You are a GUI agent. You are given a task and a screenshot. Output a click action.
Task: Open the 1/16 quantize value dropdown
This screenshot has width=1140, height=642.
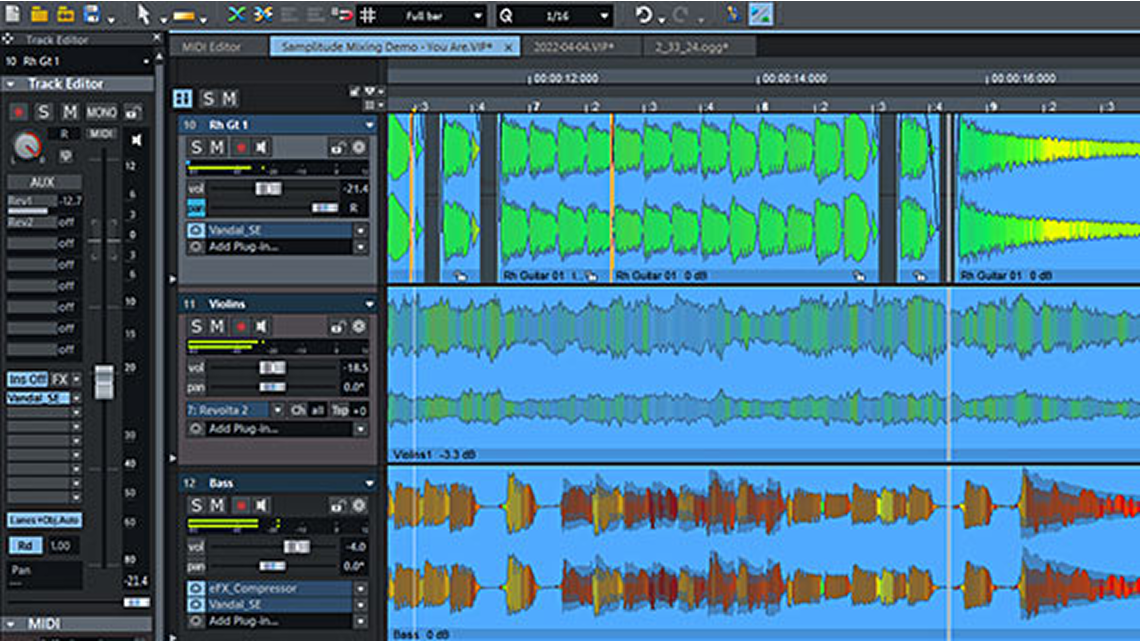coord(604,15)
